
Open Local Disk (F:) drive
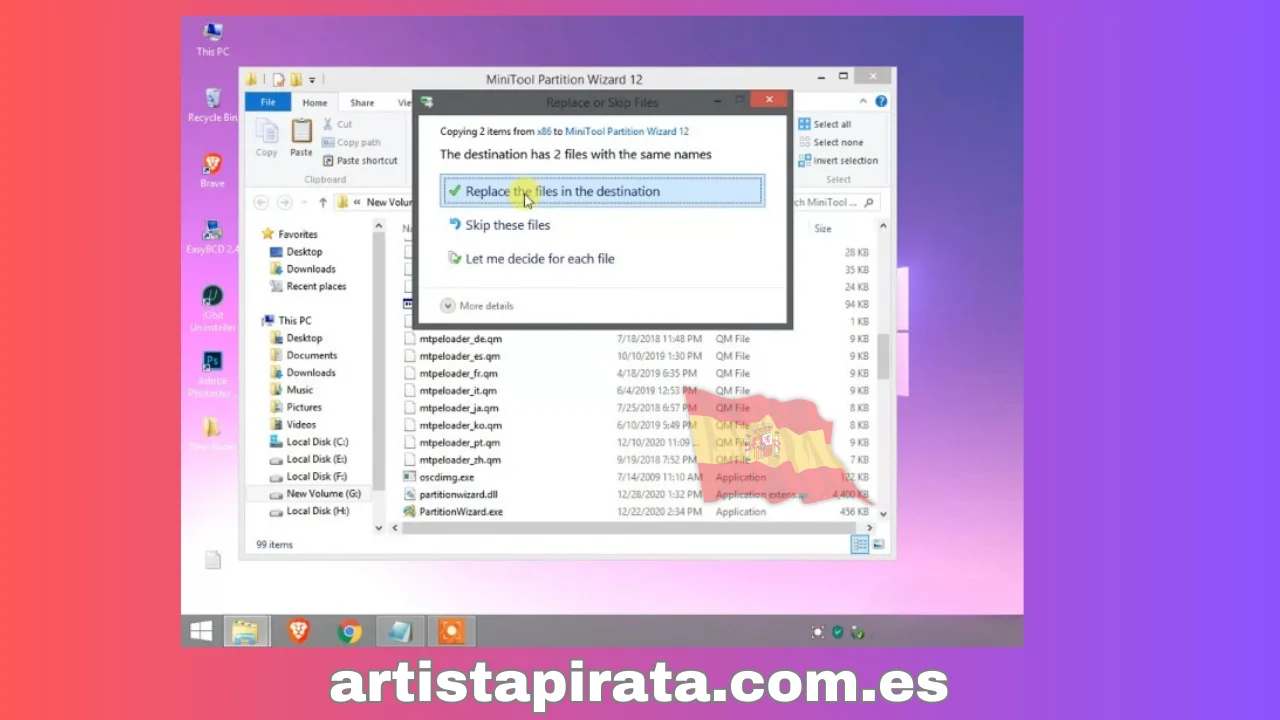[309, 476]
